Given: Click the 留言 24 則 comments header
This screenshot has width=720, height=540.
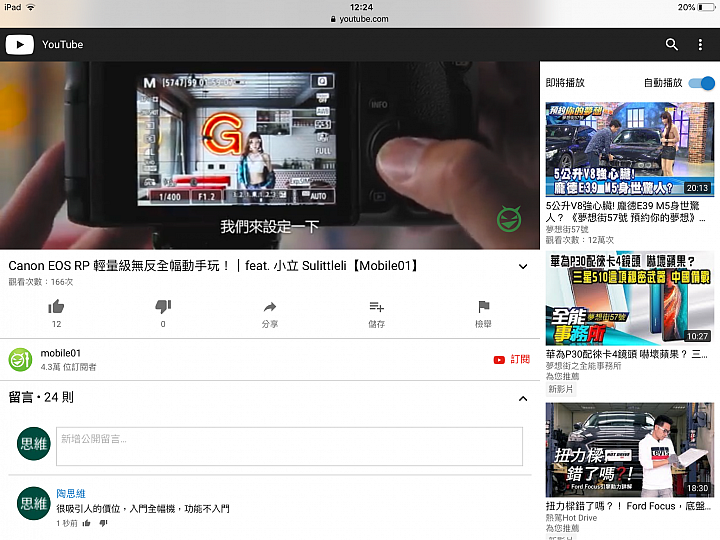Looking at the screenshot, I should click(x=41, y=397).
